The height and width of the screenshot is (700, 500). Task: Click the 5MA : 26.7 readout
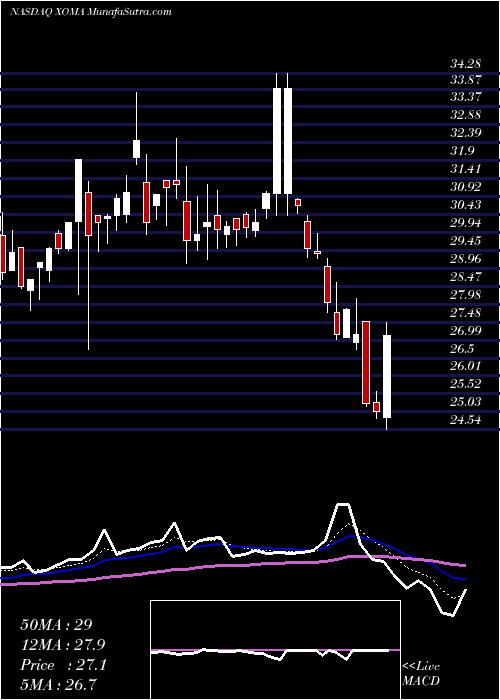(59, 685)
